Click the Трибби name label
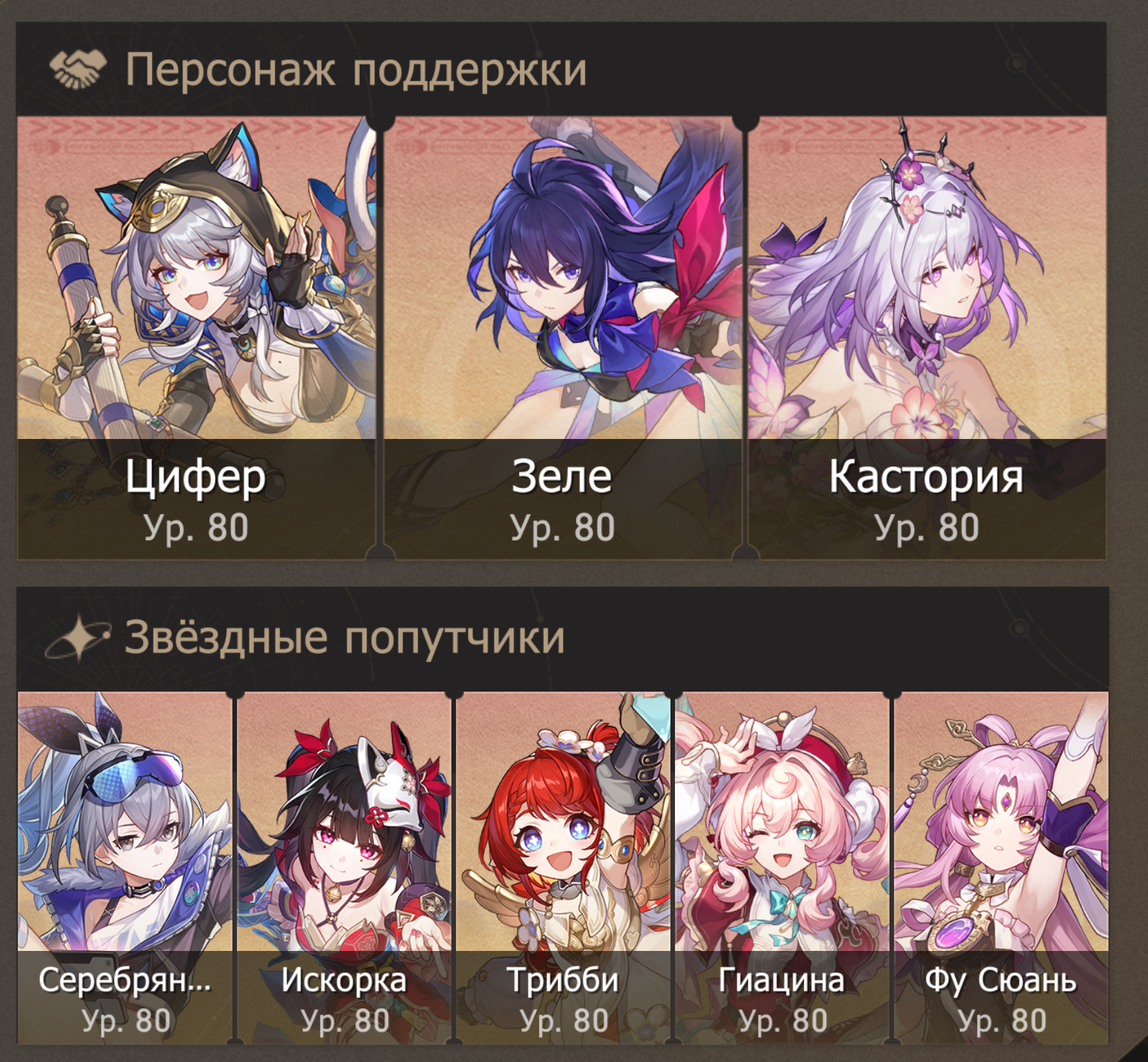 pos(563,980)
